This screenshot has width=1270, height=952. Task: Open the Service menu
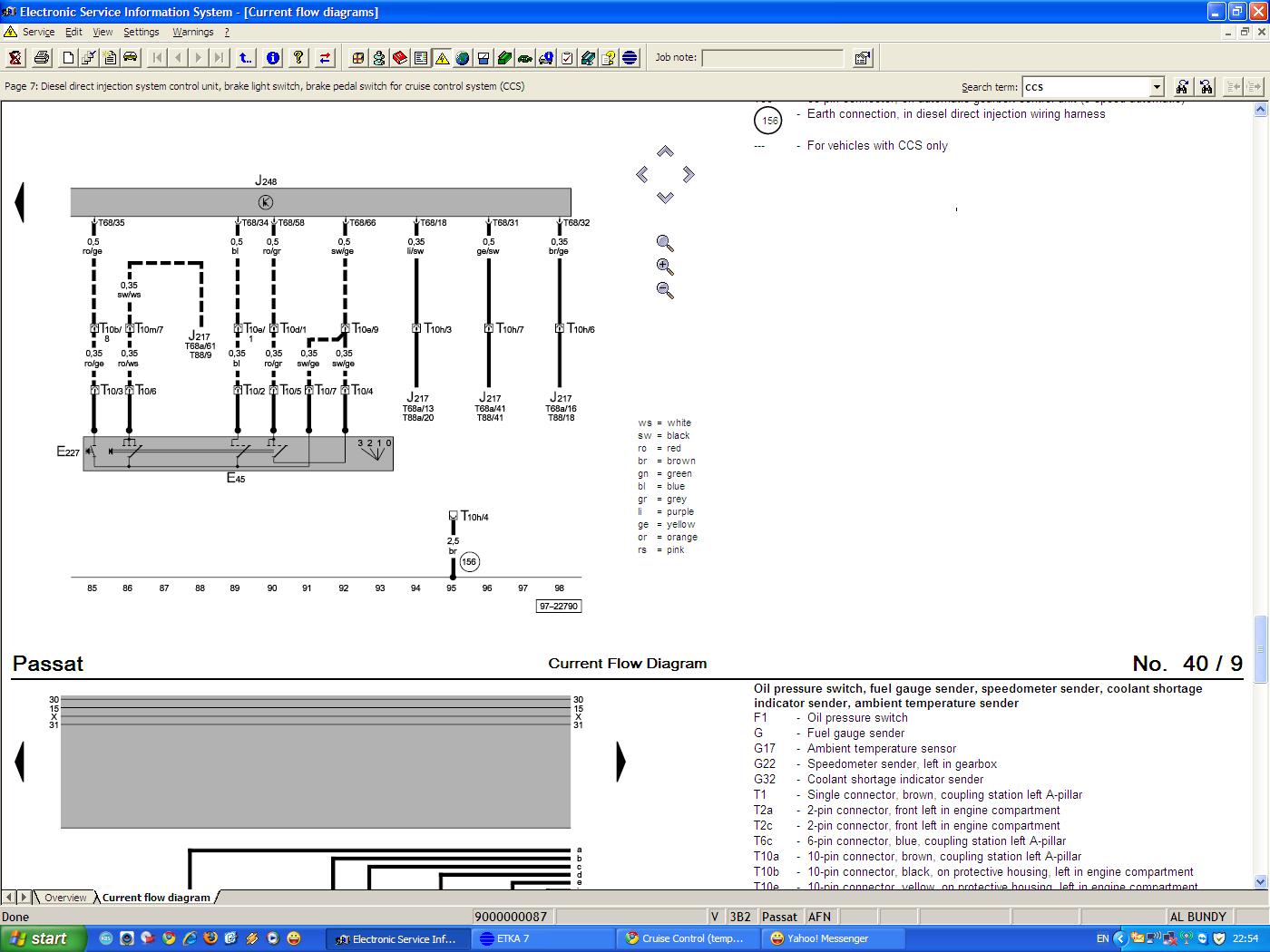point(38,32)
